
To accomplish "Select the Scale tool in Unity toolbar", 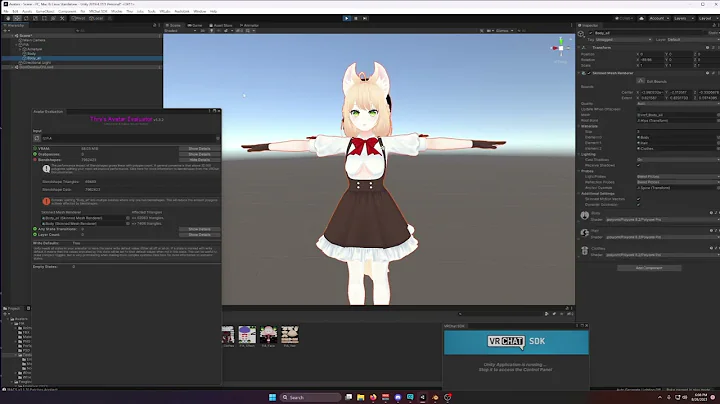I will point(35,18).
